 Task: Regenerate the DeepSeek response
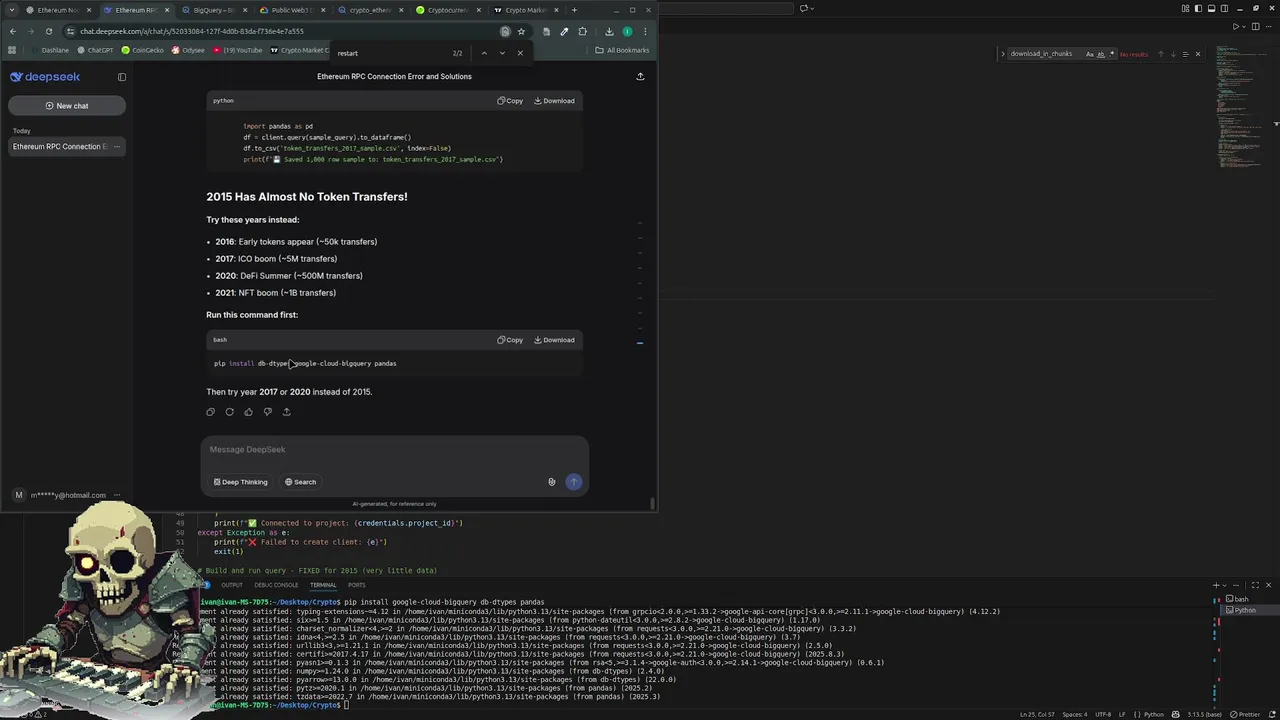[229, 412]
